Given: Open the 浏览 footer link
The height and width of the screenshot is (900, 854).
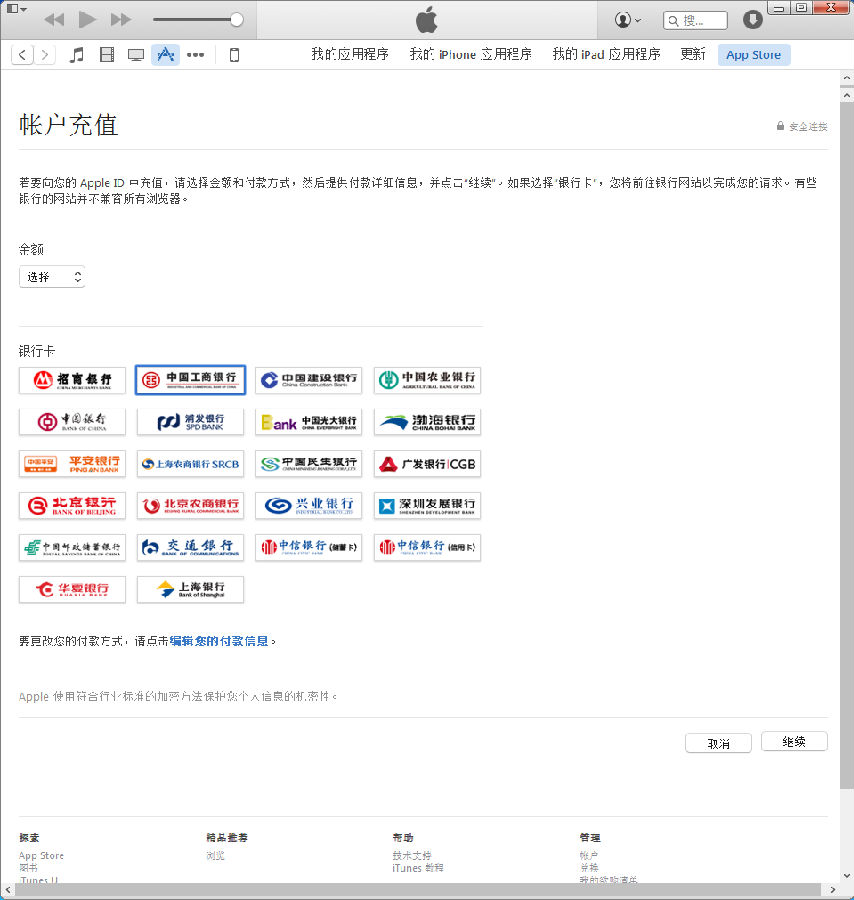Looking at the screenshot, I should (215, 855).
